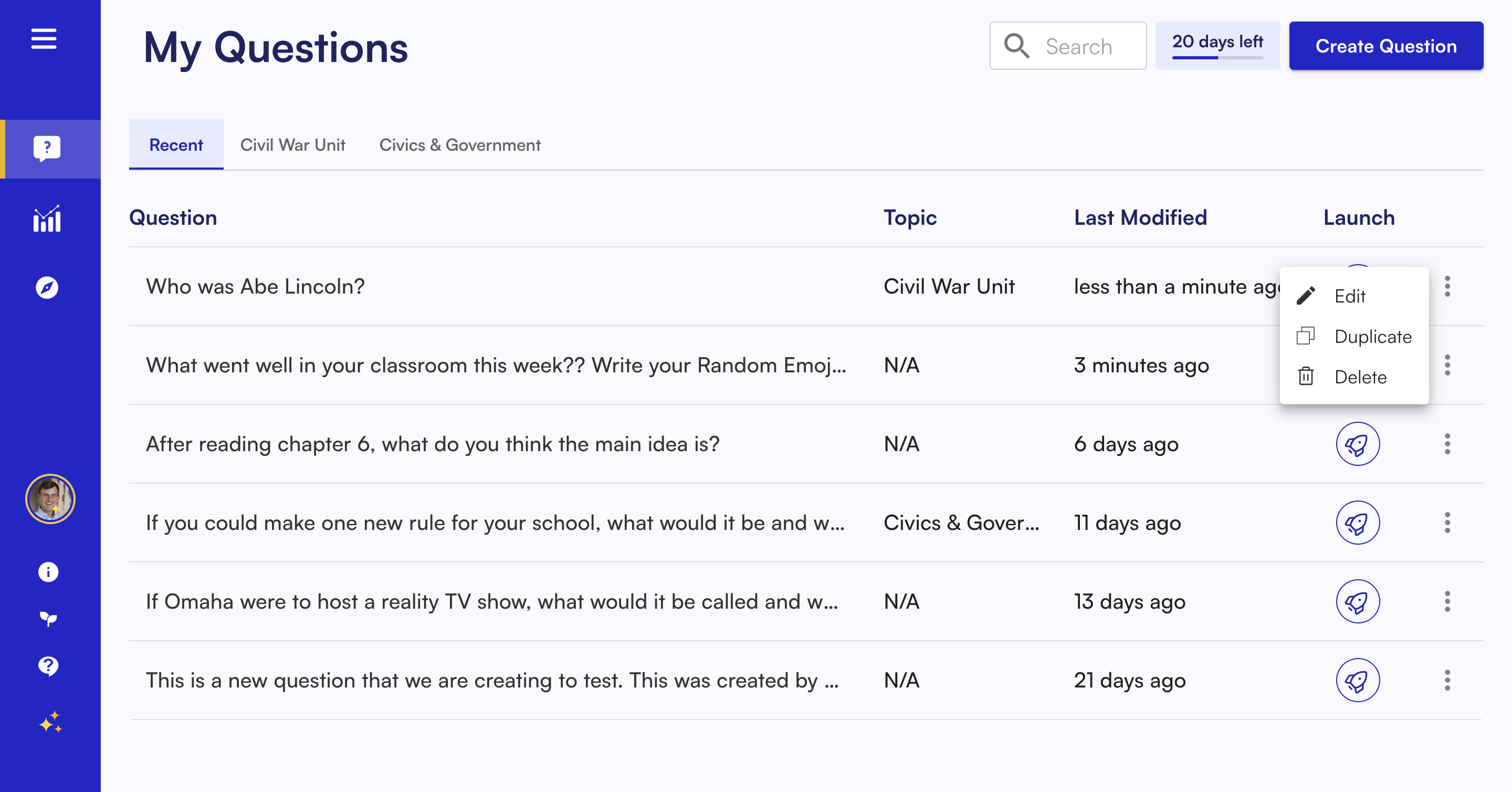The width and height of the screenshot is (1512, 792).
Task: Open more options for school rule question
Action: tap(1447, 523)
